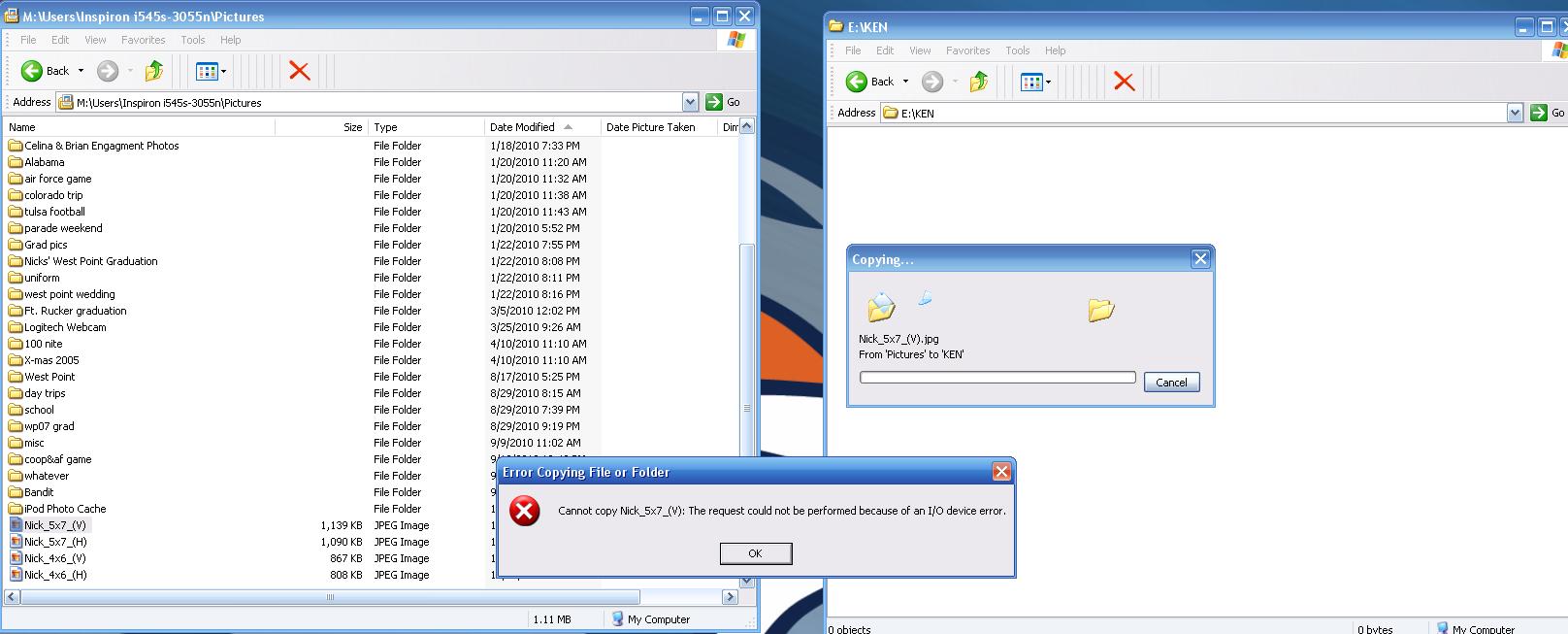Click red Delete X in E:\KEN window
Screen dimensions: 1568x634
1125,82
